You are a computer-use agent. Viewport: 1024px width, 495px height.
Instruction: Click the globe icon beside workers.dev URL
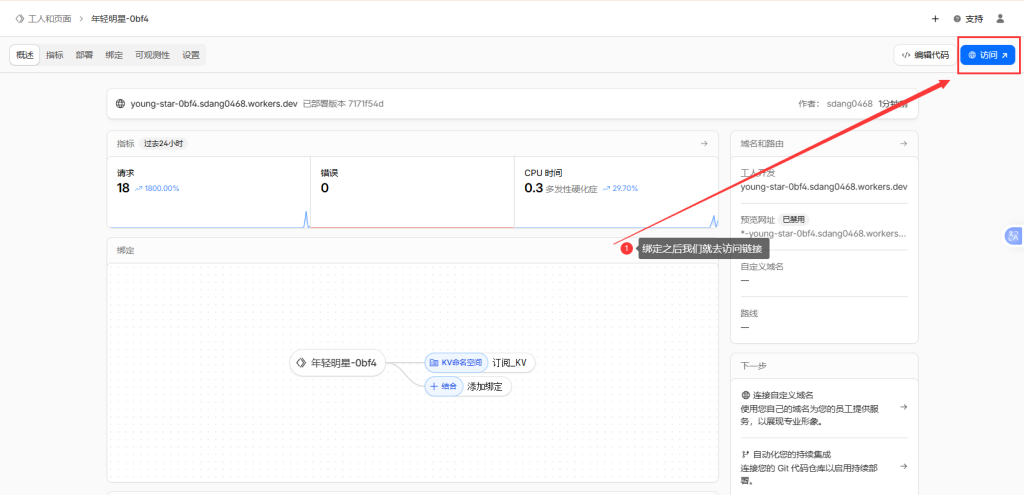pos(121,103)
